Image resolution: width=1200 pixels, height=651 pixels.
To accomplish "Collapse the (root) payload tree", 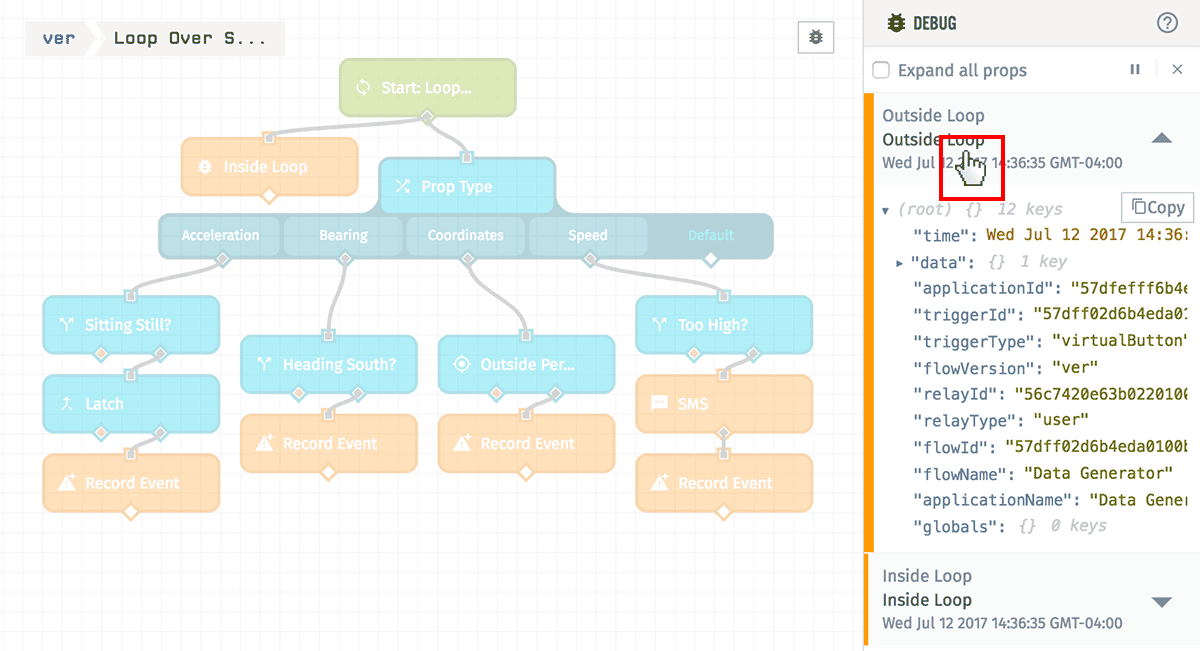I will pos(886,210).
